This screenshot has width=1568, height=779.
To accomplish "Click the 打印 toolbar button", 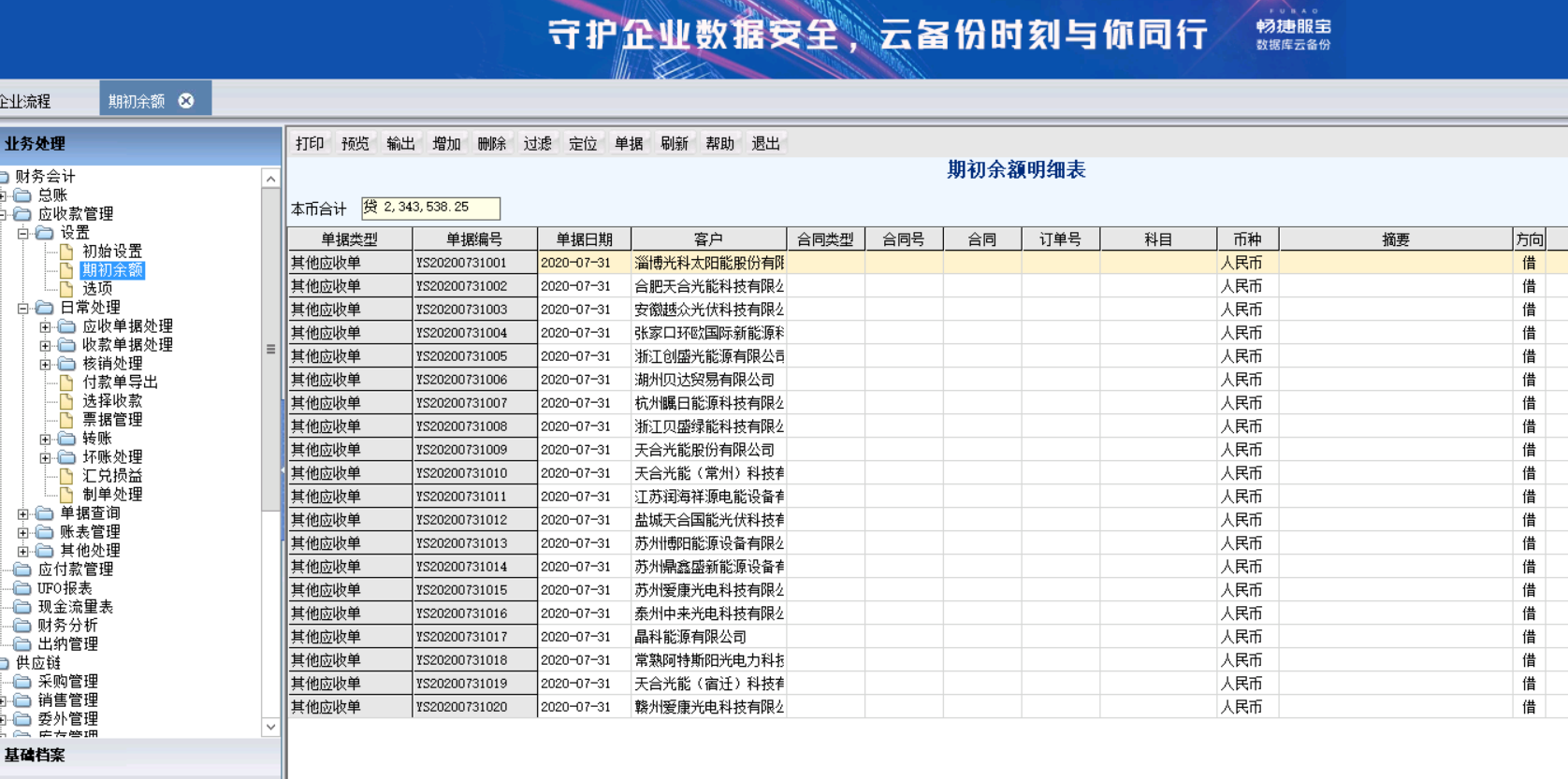I will (310, 143).
